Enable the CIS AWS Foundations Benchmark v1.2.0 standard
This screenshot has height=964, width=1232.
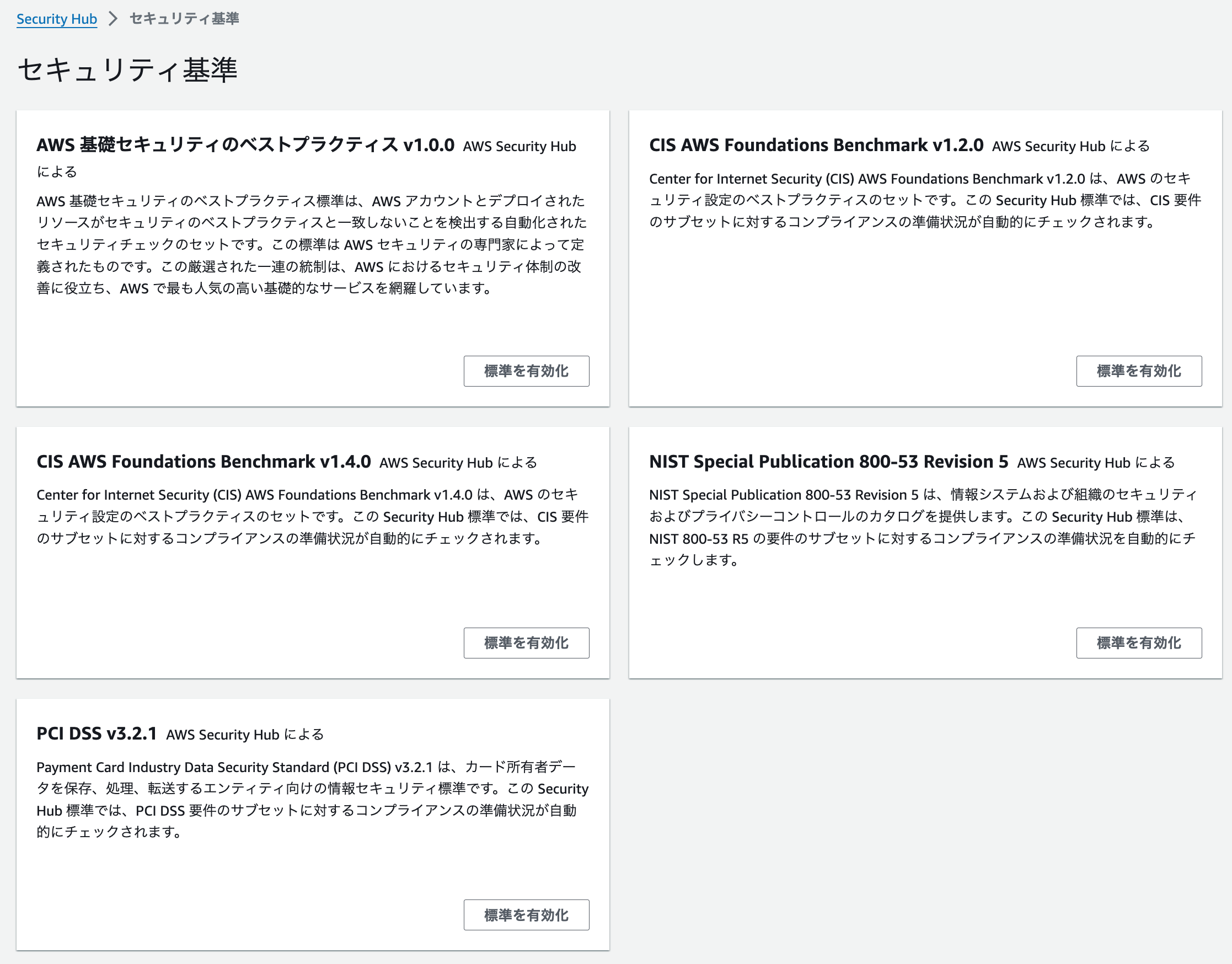tap(1138, 371)
